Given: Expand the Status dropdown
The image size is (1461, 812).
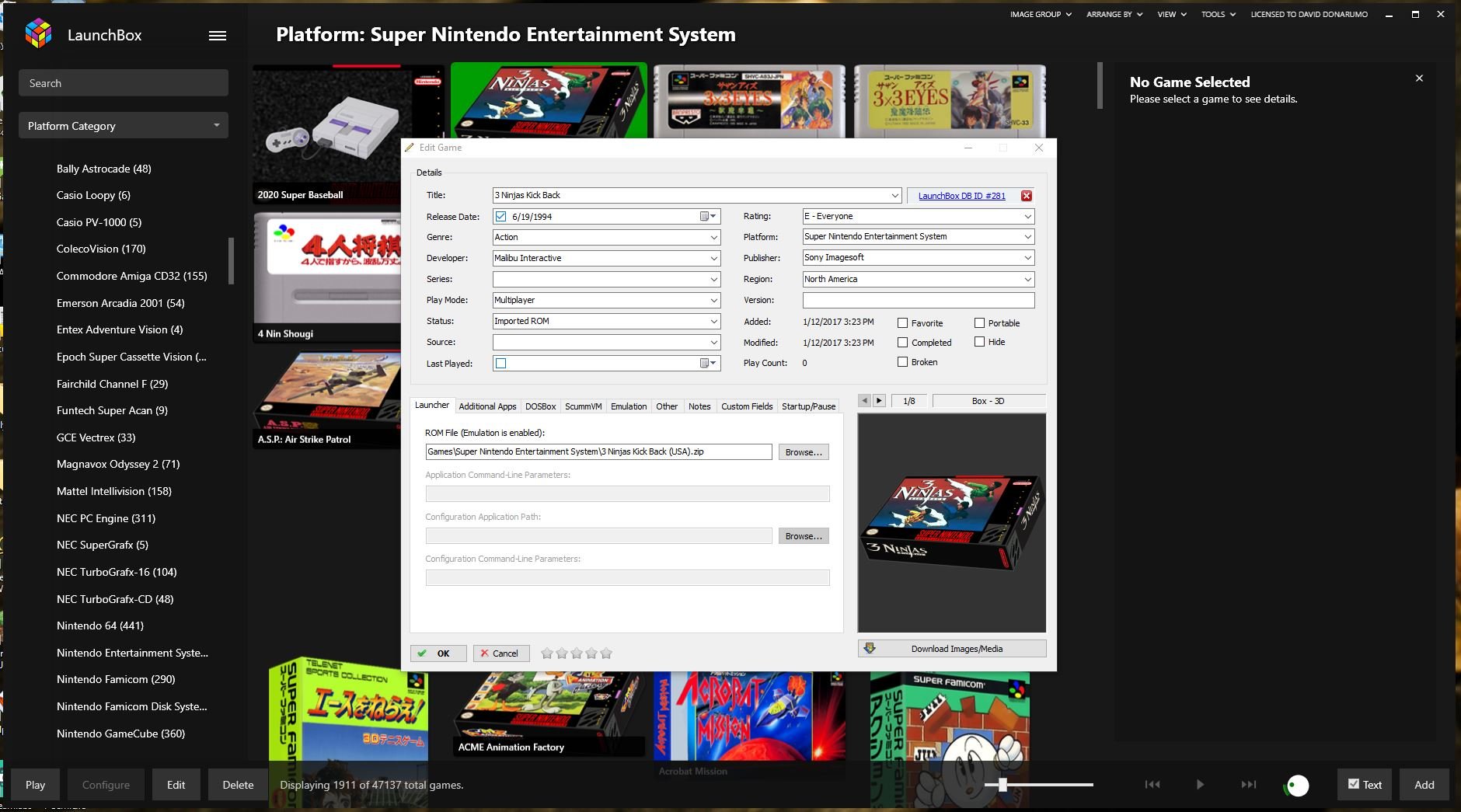Looking at the screenshot, I should coord(713,321).
